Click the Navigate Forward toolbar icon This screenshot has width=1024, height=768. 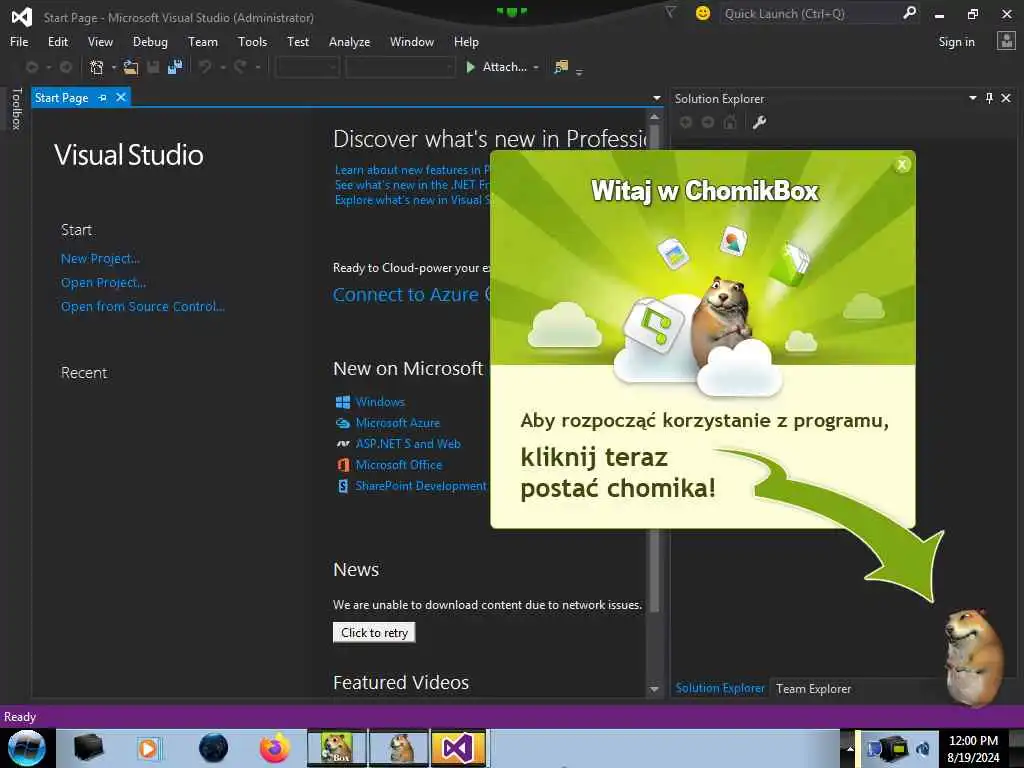click(65, 67)
